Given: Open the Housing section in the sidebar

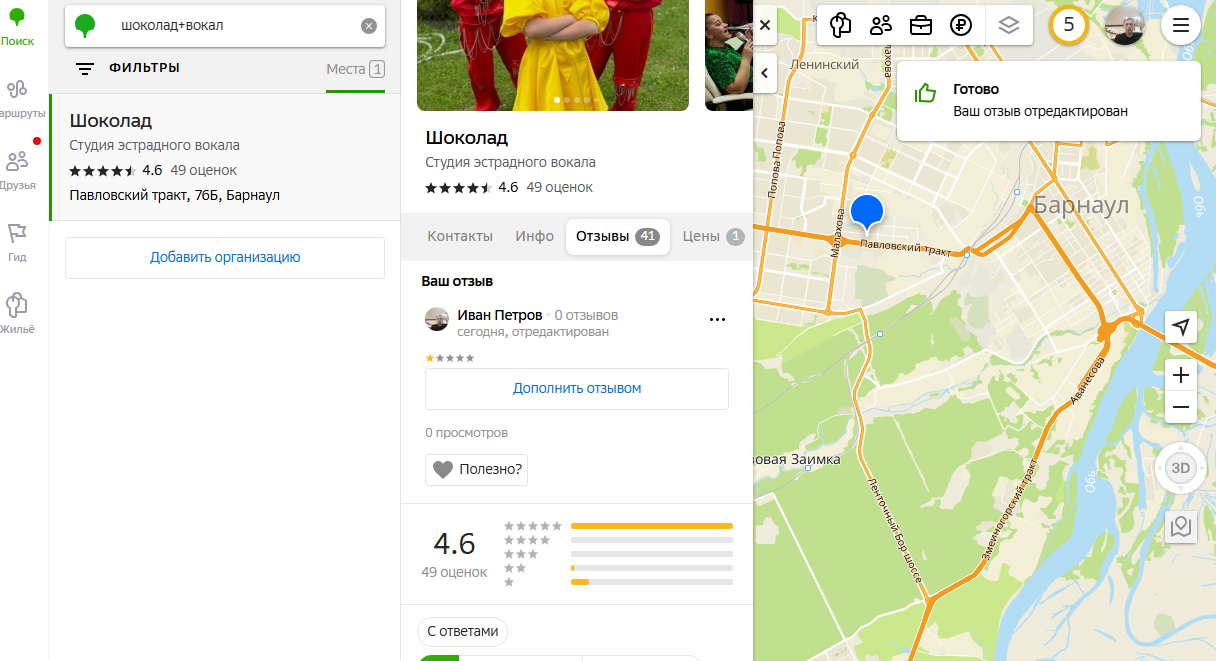Looking at the screenshot, I should pyautogui.click(x=17, y=314).
